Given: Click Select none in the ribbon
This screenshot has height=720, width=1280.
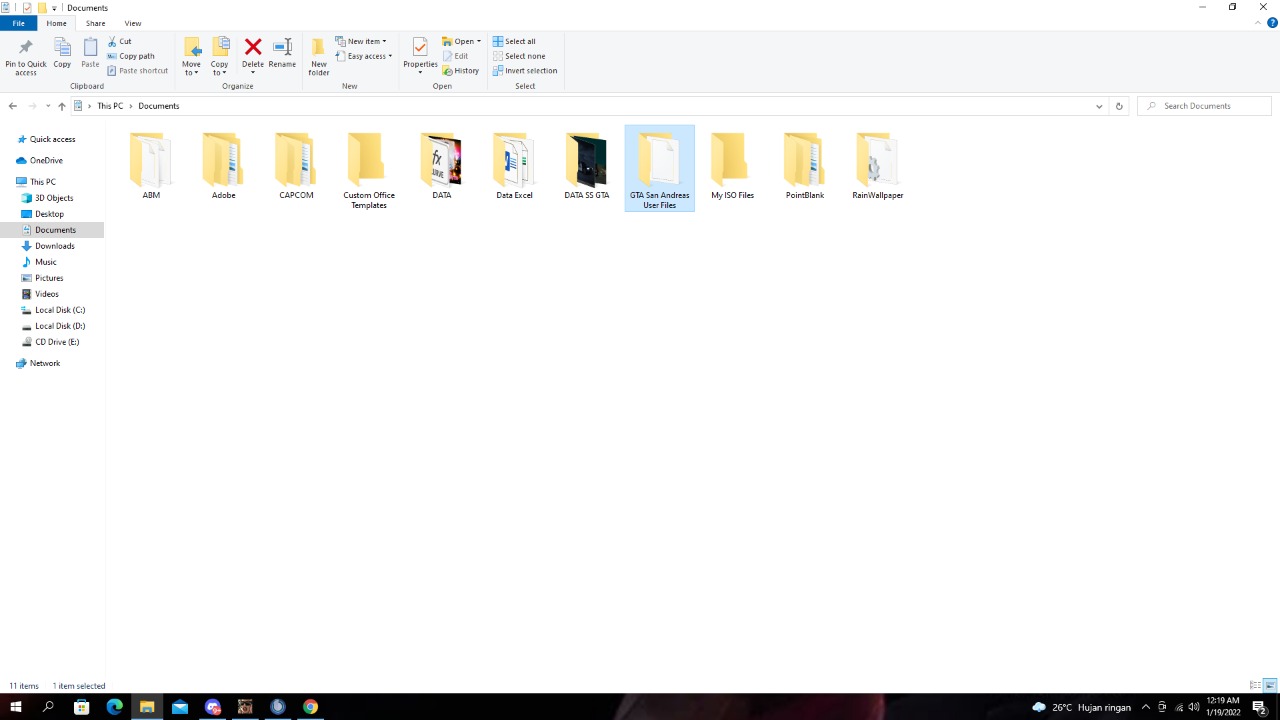Looking at the screenshot, I should coord(519,56).
